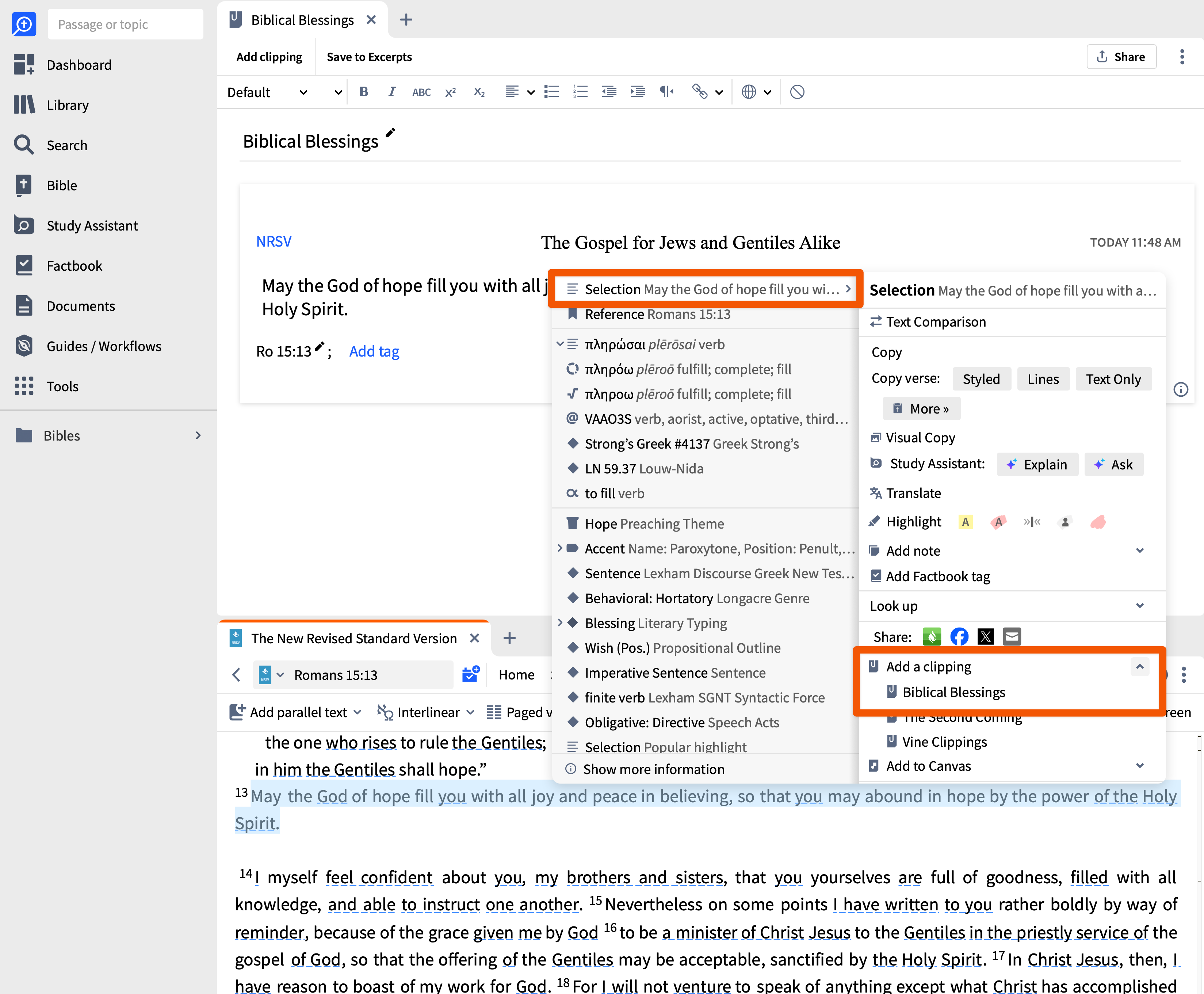Expand the Add note section

1140,550
